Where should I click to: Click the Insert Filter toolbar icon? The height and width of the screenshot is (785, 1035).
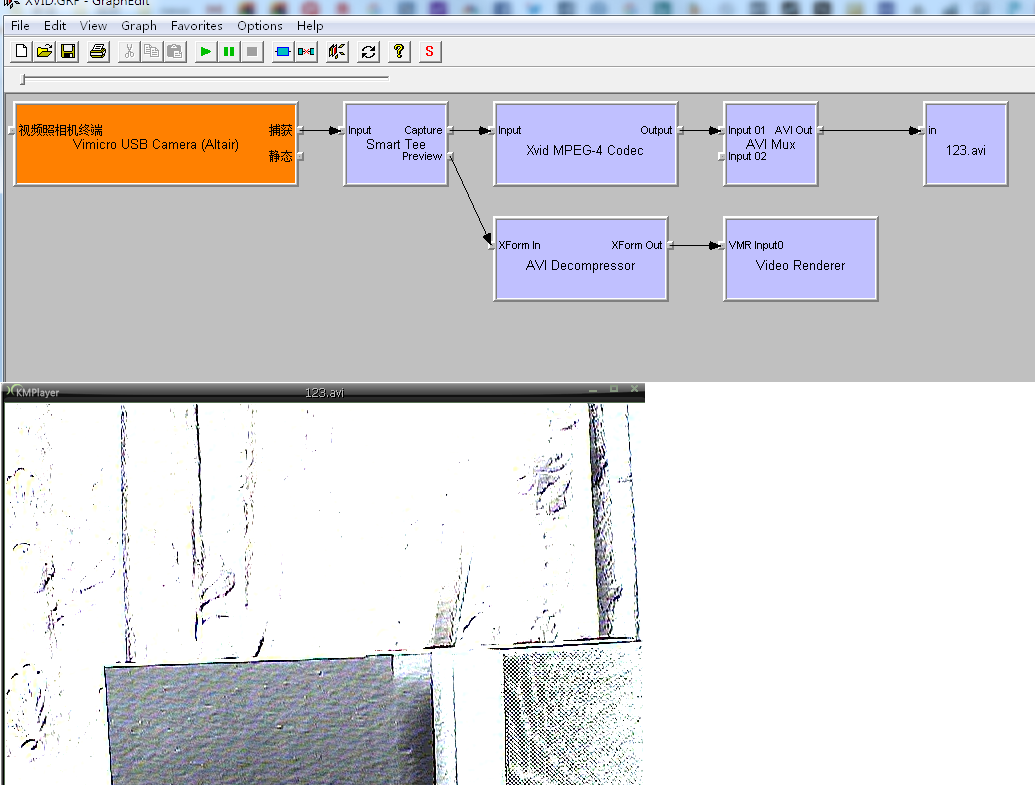tap(283, 51)
